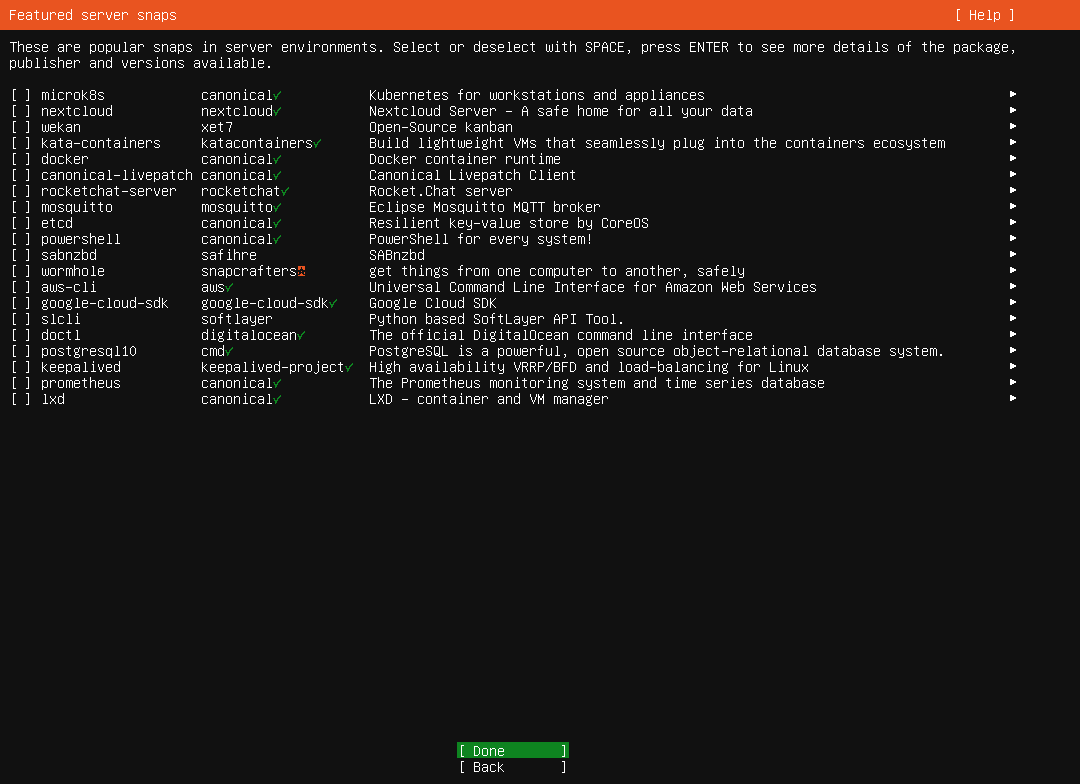Tick the nextcloud snap checkbox
Viewport: 1080px width, 784px height.
pyautogui.click(x=21, y=111)
